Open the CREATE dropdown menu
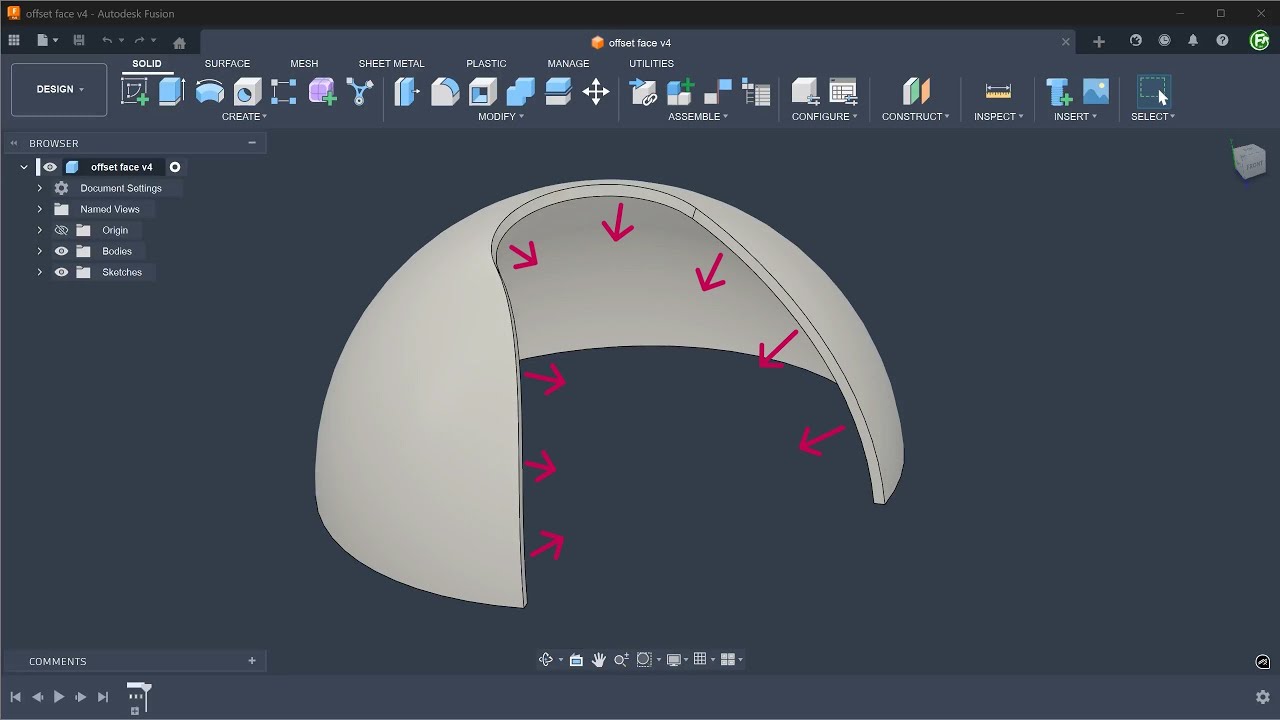Image resolution: width=1280 pixels, height=720 pixels. 244,117
